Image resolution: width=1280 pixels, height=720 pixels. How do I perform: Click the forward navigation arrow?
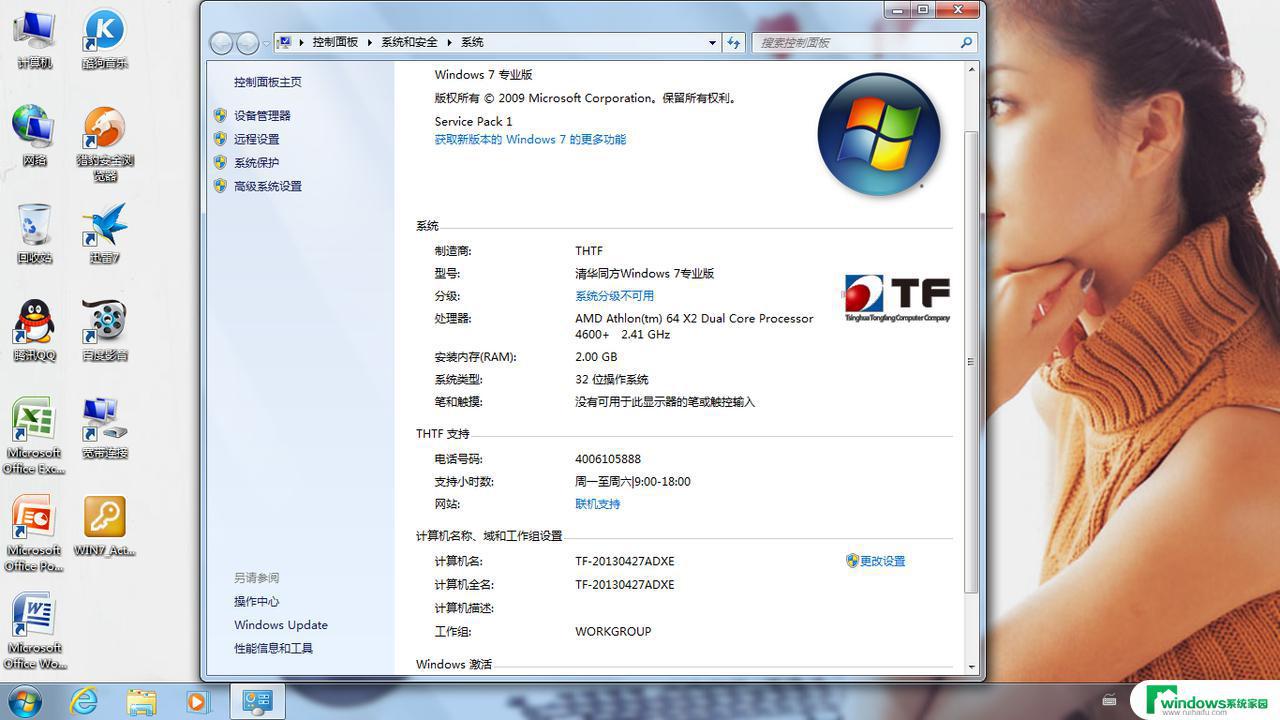(x=247, y=43)
